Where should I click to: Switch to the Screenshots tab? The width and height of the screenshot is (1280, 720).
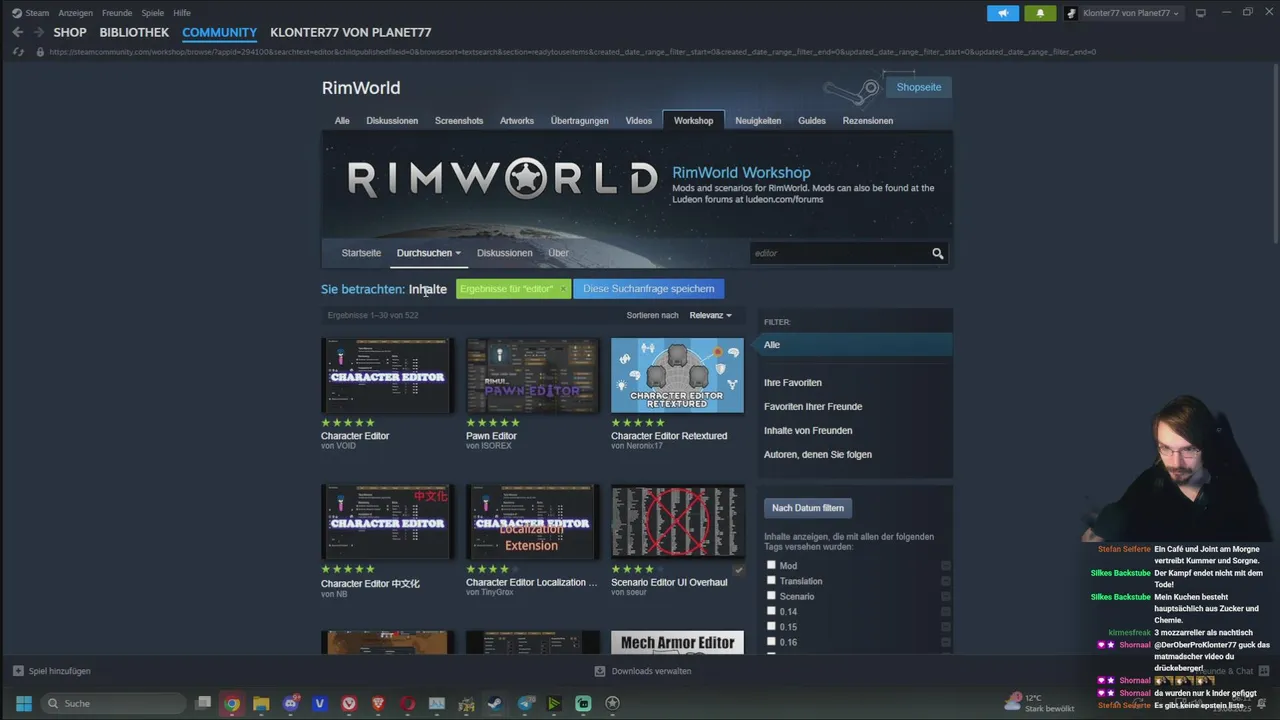459,120
